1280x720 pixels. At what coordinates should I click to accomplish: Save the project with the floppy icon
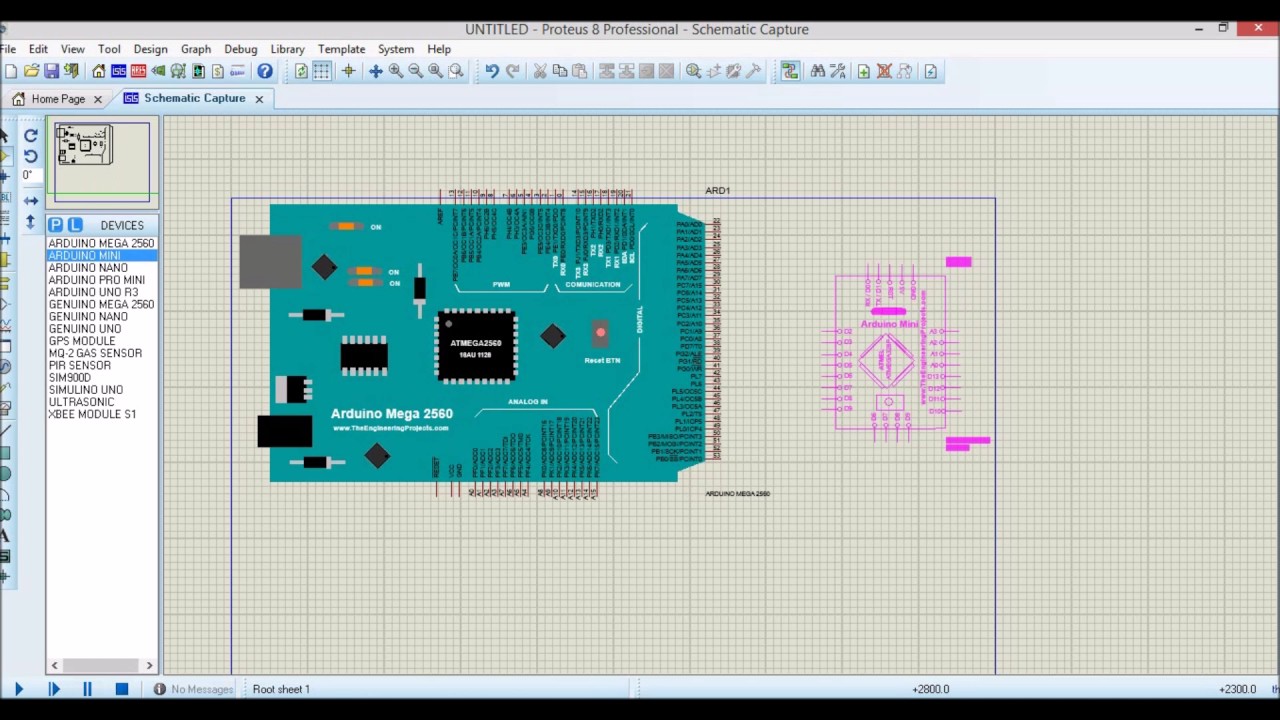[x=51, y=71]
